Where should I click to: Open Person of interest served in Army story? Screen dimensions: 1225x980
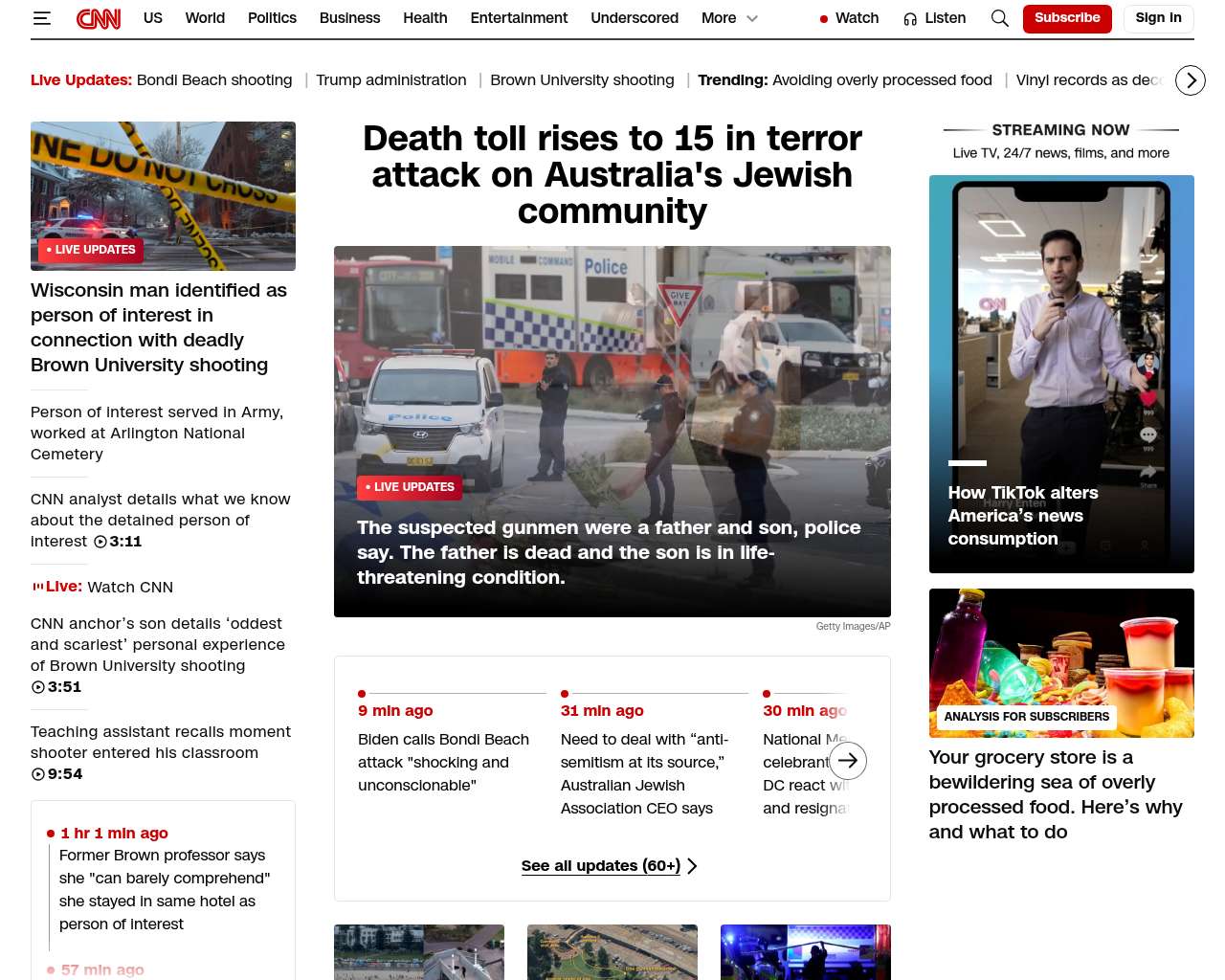coord(157,433)
